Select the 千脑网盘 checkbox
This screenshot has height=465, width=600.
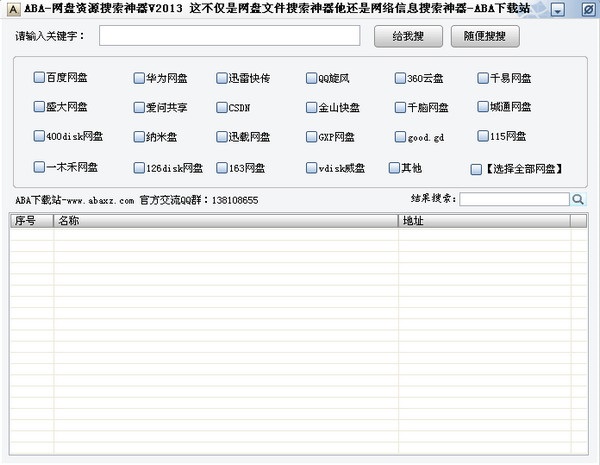400,108
